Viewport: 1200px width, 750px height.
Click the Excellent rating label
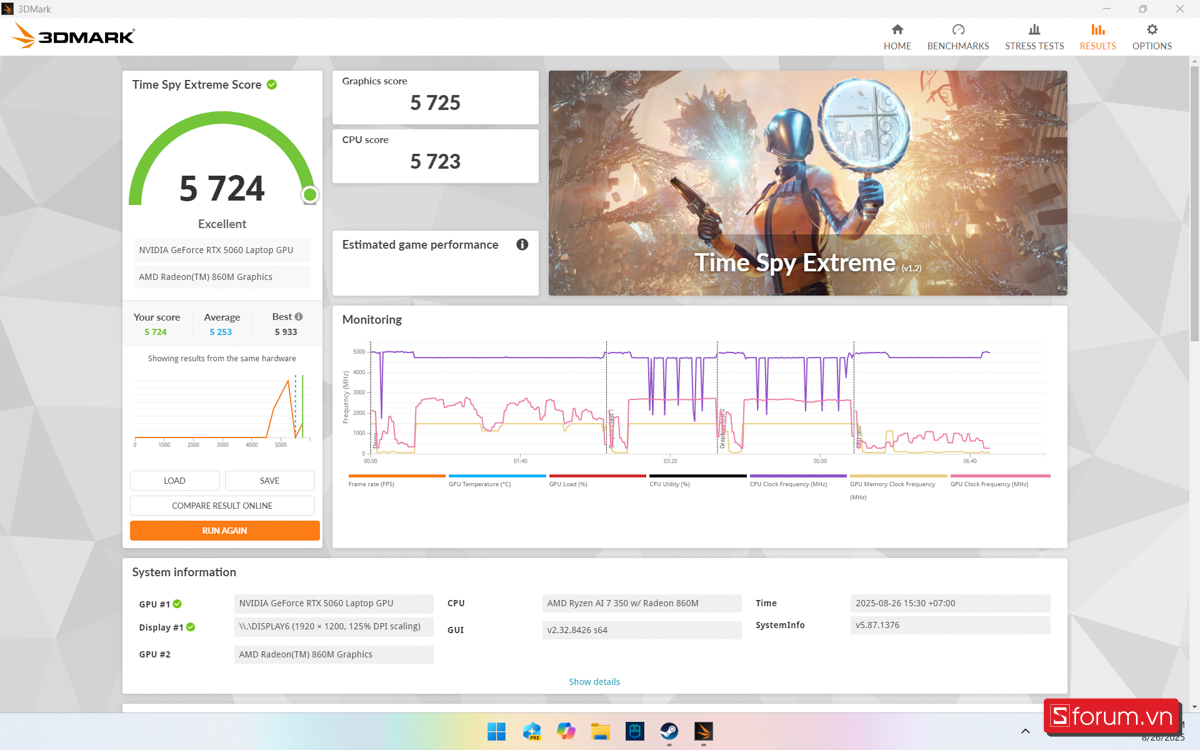pos(222,224)
